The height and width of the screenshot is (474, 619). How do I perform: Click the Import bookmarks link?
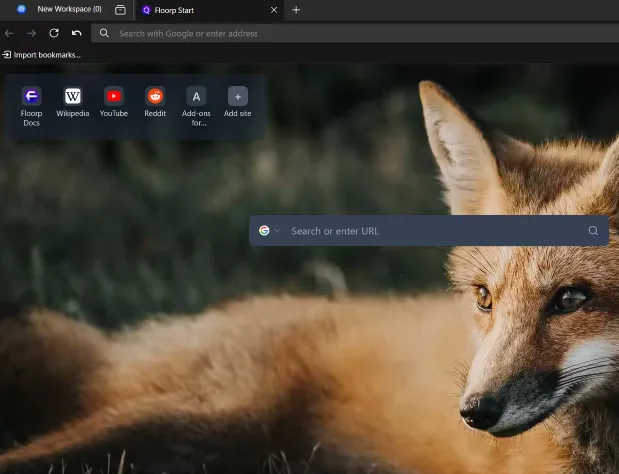[x=42, y=55]
